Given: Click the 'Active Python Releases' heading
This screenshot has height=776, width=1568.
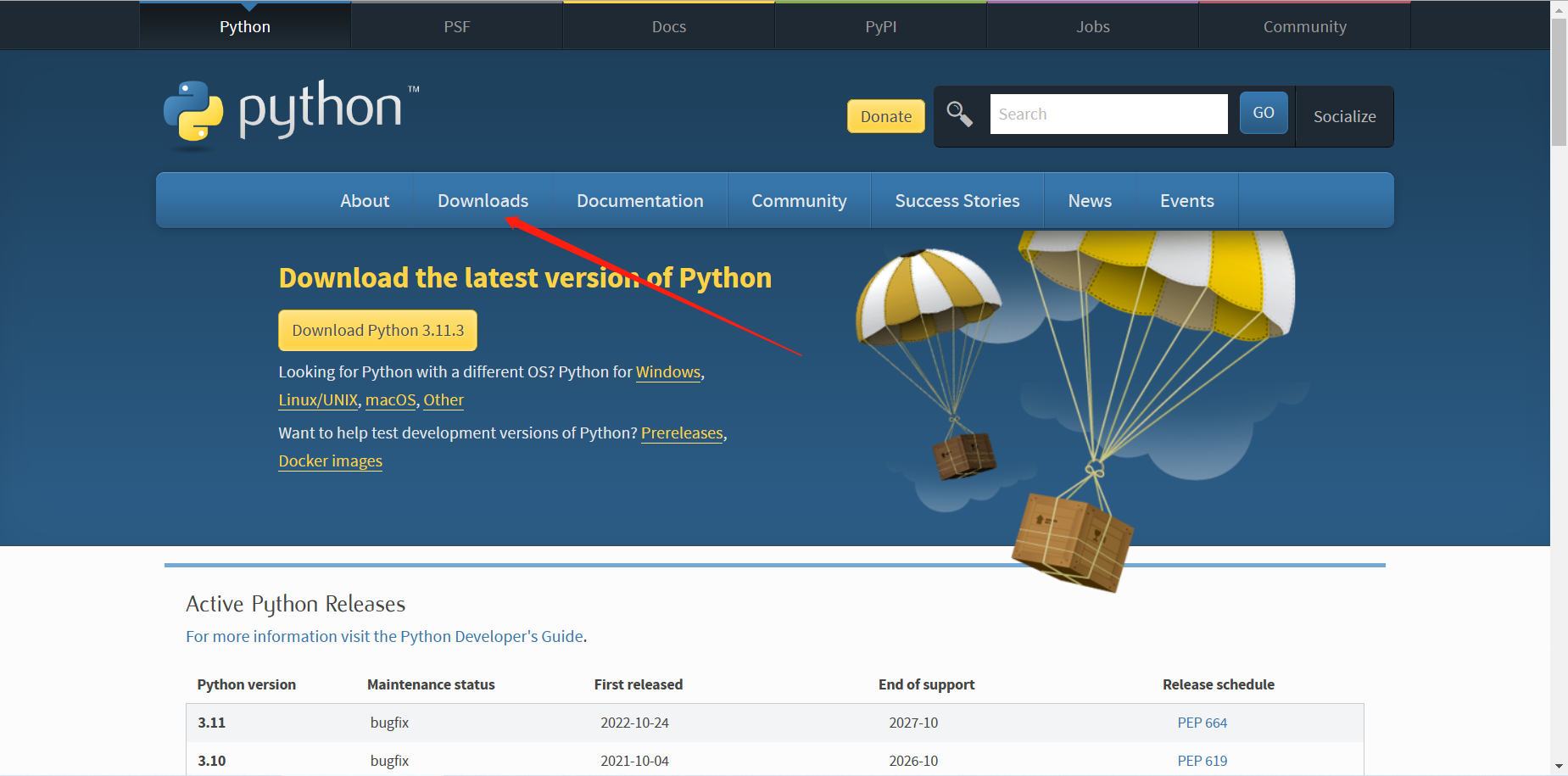Looking at the screenshot, I should [296, 604].
